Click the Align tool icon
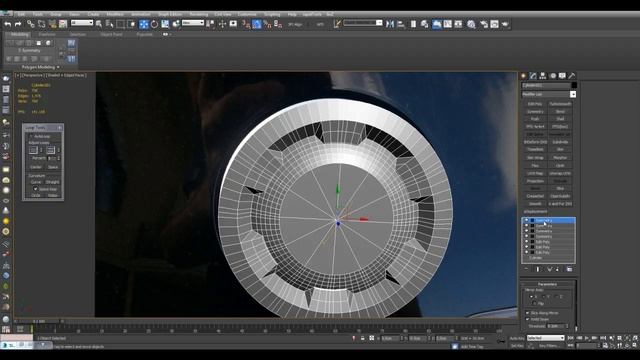The height and width of the screenshot is (360, 640). coord(401,24)
